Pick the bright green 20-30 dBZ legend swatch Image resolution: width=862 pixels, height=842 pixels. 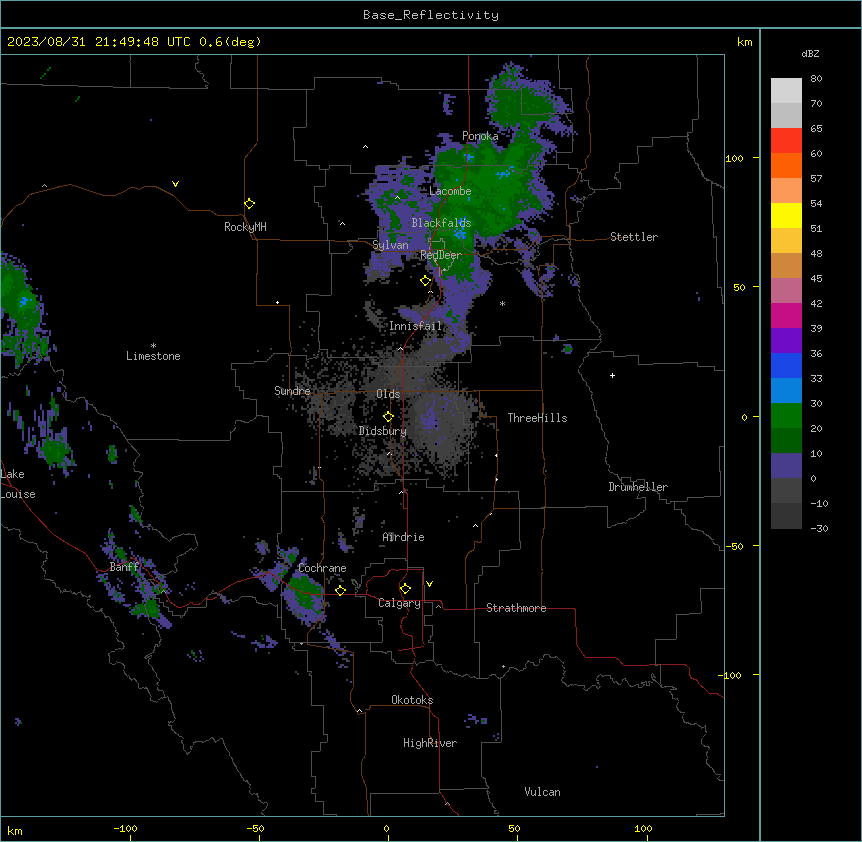(786, 416)
